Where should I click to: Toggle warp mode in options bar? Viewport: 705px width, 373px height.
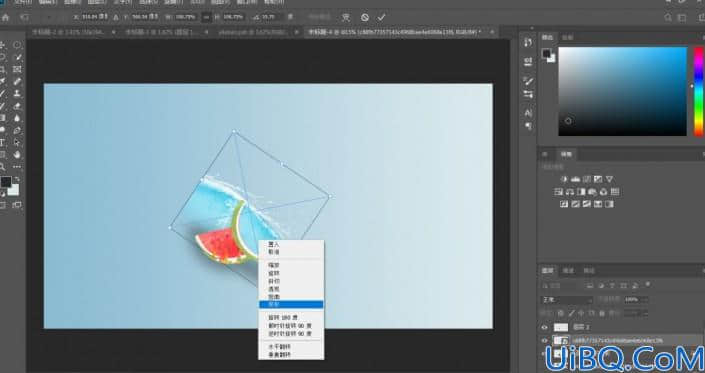coord(345,18)
